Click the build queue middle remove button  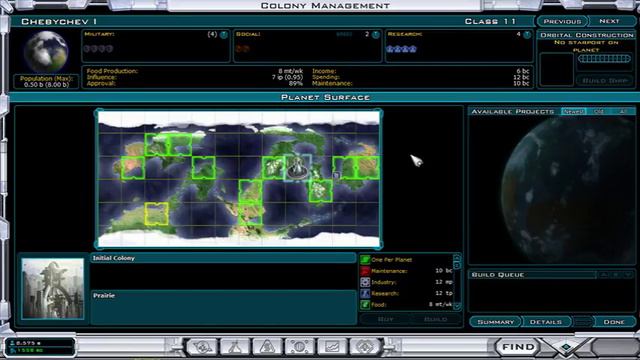616,275
